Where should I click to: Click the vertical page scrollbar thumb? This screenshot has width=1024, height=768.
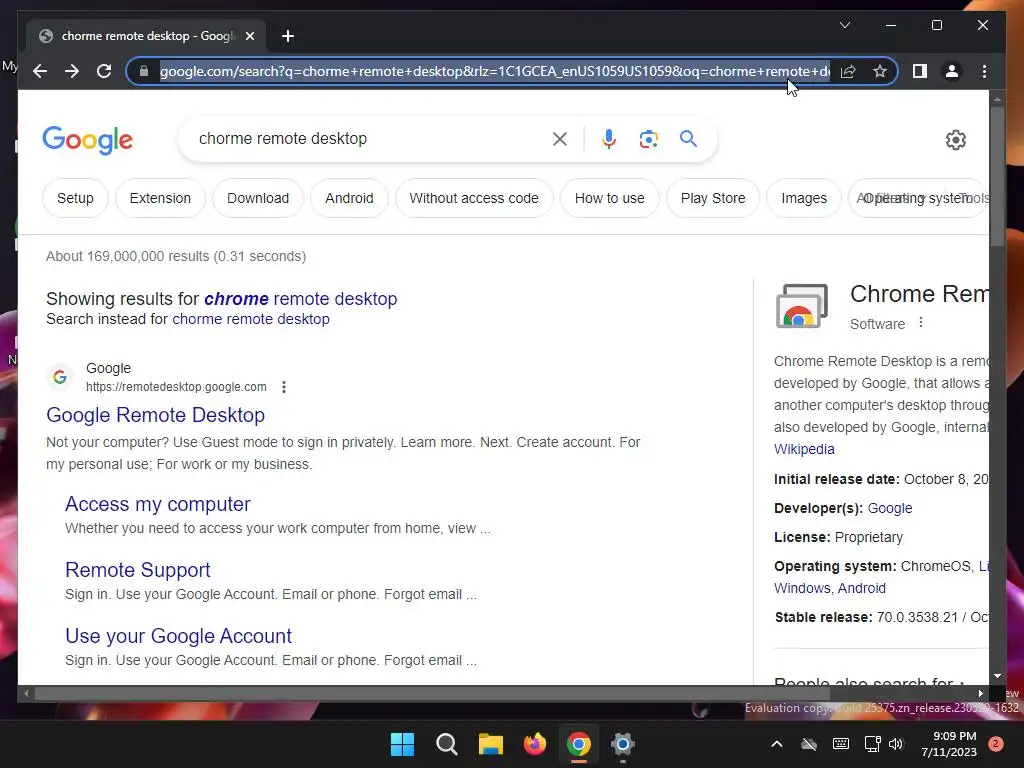click(x=997, y=176)
